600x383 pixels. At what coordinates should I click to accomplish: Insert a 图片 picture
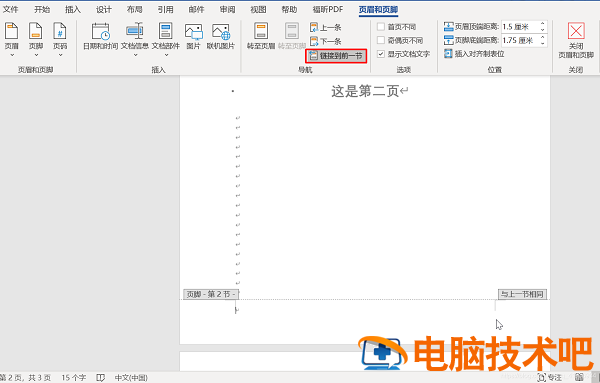point(193,36)
